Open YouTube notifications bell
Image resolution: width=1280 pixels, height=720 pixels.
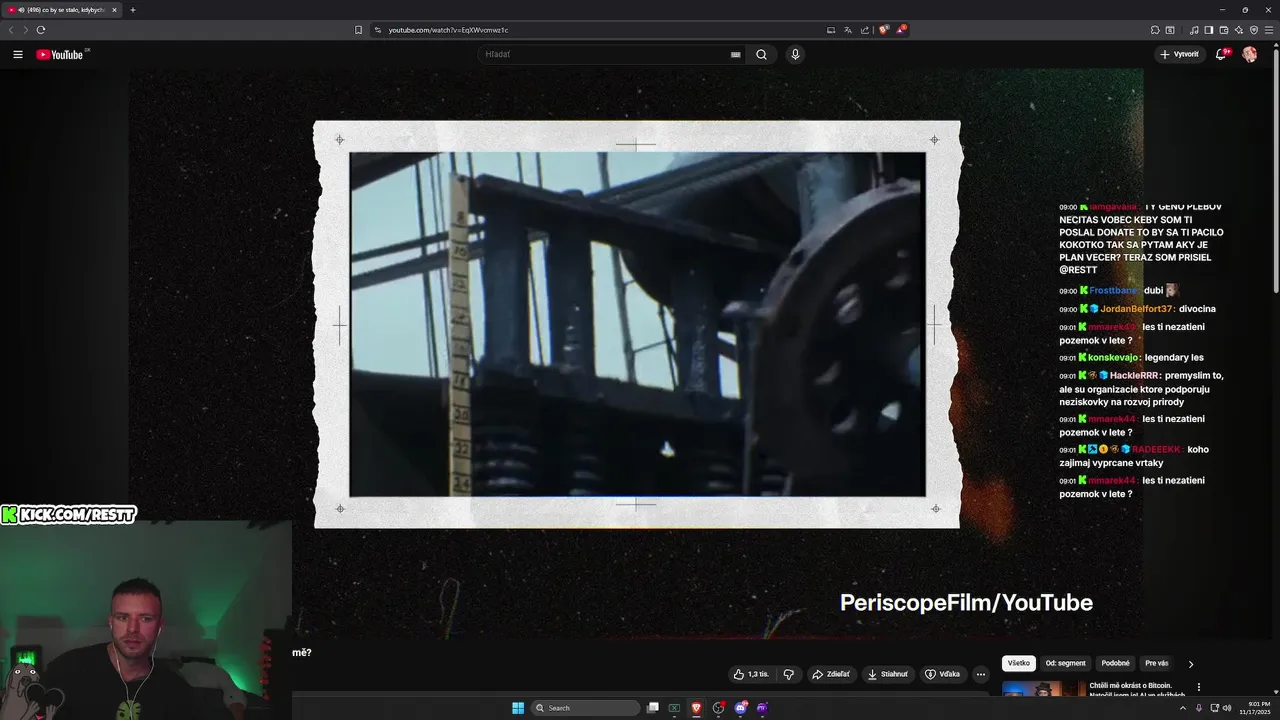[x=1221, y=54]
